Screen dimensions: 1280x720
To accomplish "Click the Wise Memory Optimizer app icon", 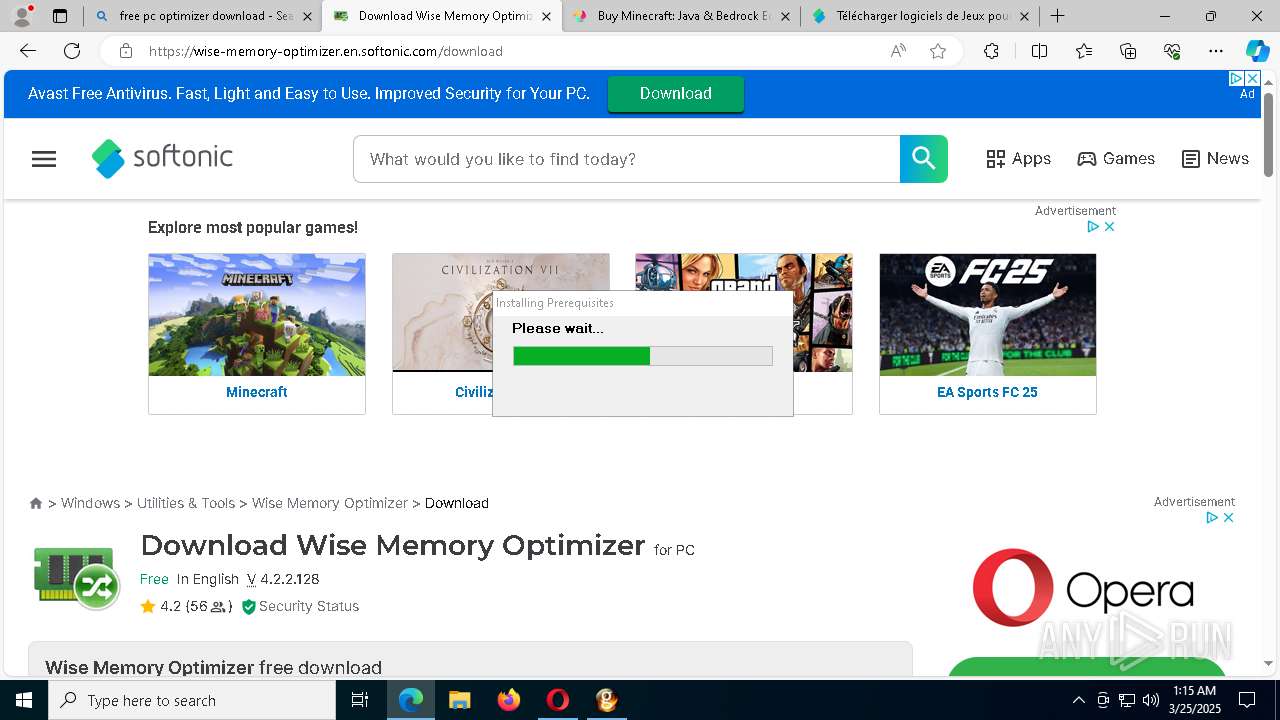I will click(x=77, y=577).
